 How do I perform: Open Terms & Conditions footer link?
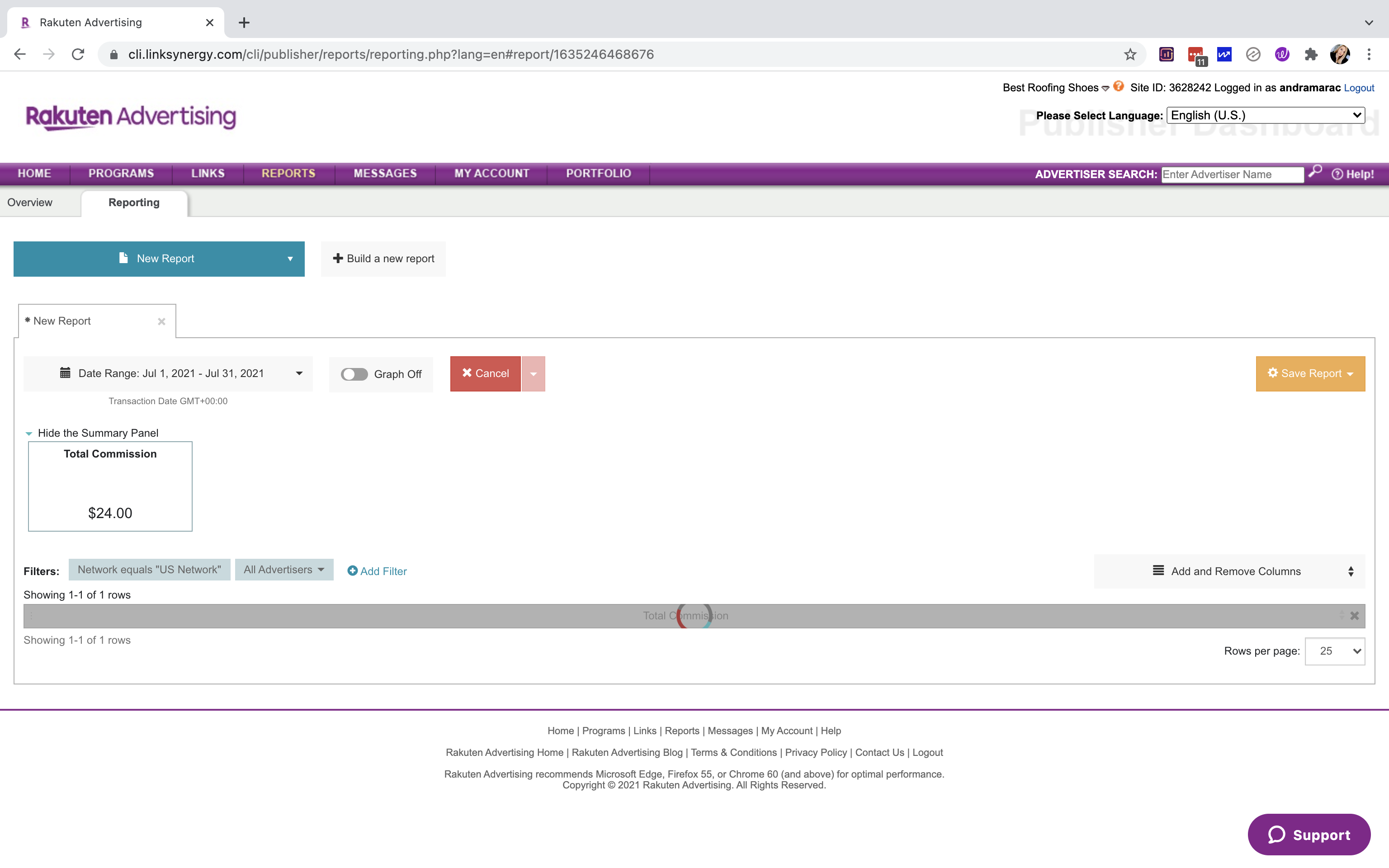733,752
